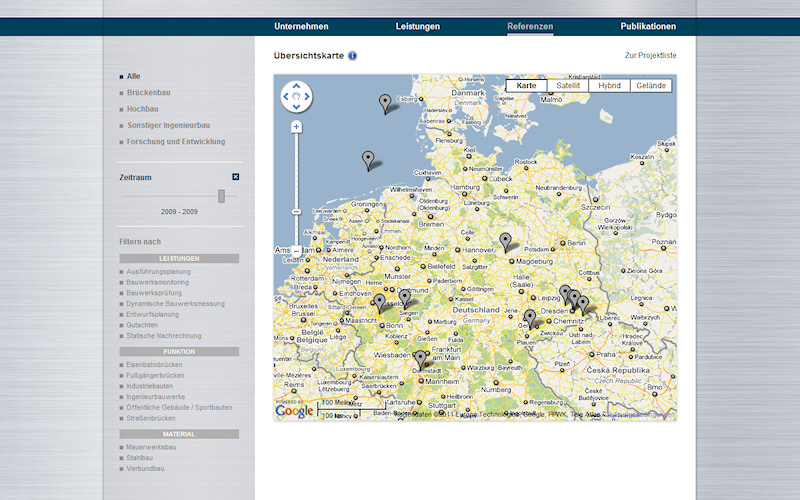Click the North Sea marker northwest of Cuxhaven
The height and width of the screenshot is (500, 800).
[368, 160]
